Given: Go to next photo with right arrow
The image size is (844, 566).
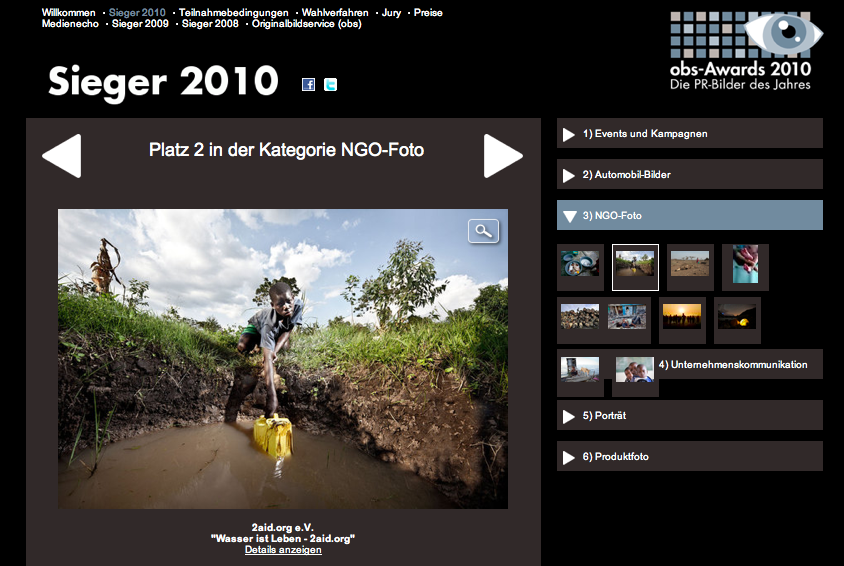Looking at the screenshot, I should click(503, 156).
